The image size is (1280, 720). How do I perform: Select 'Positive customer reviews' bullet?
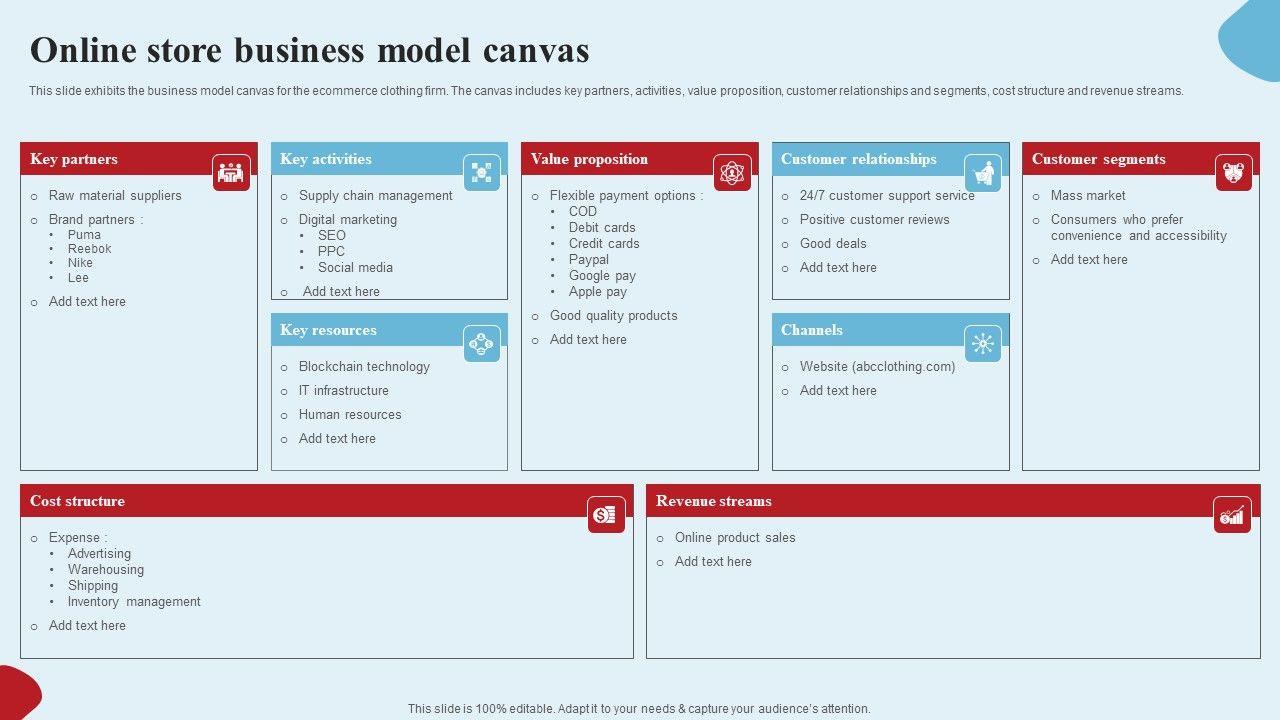[x=875, y=220]
